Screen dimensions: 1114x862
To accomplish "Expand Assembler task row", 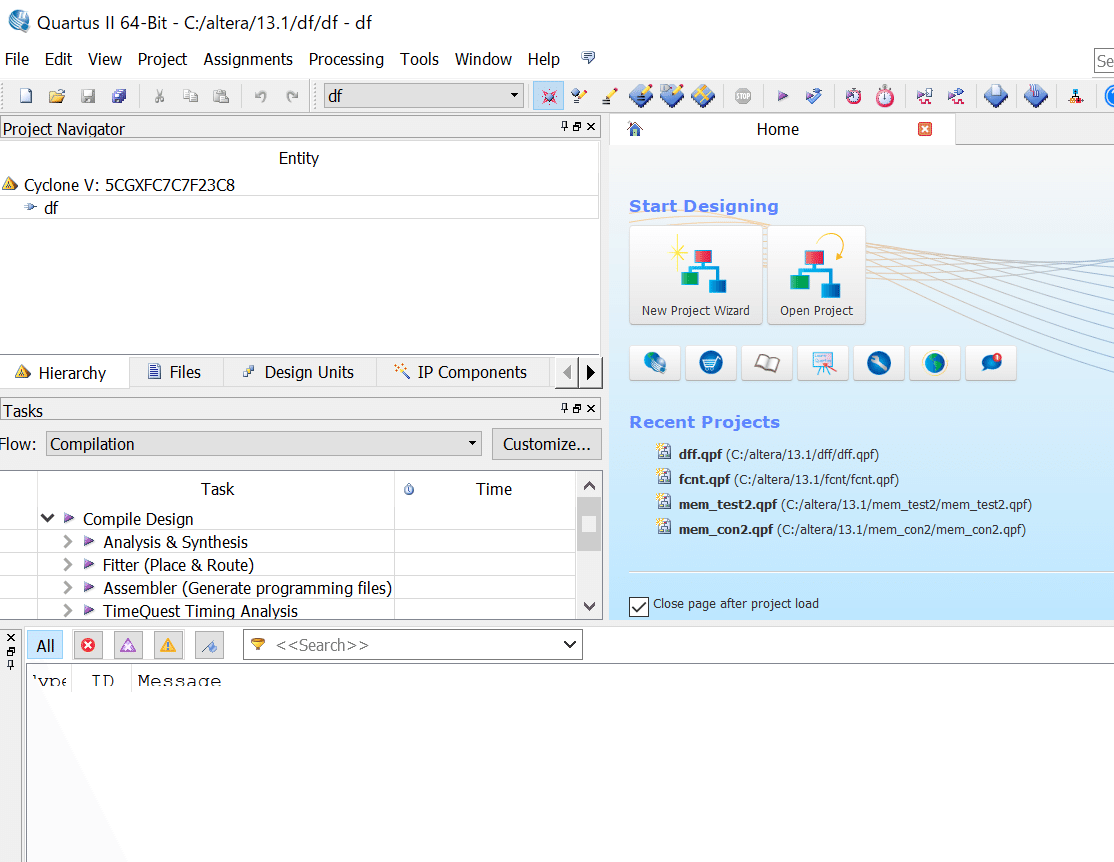I will (67, 588).
